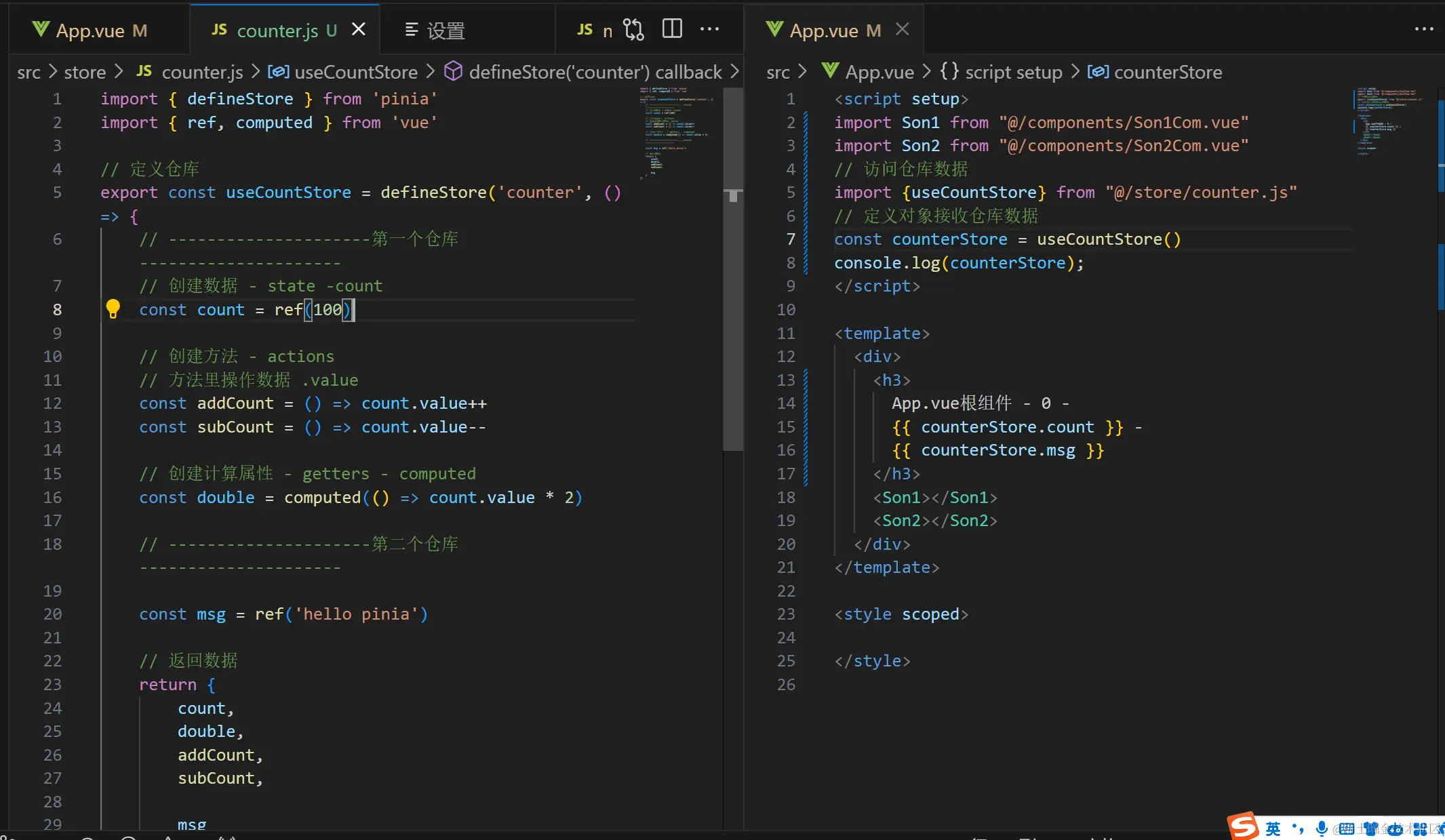Click subCount declaration on line 13

click(x=235, y=426)
